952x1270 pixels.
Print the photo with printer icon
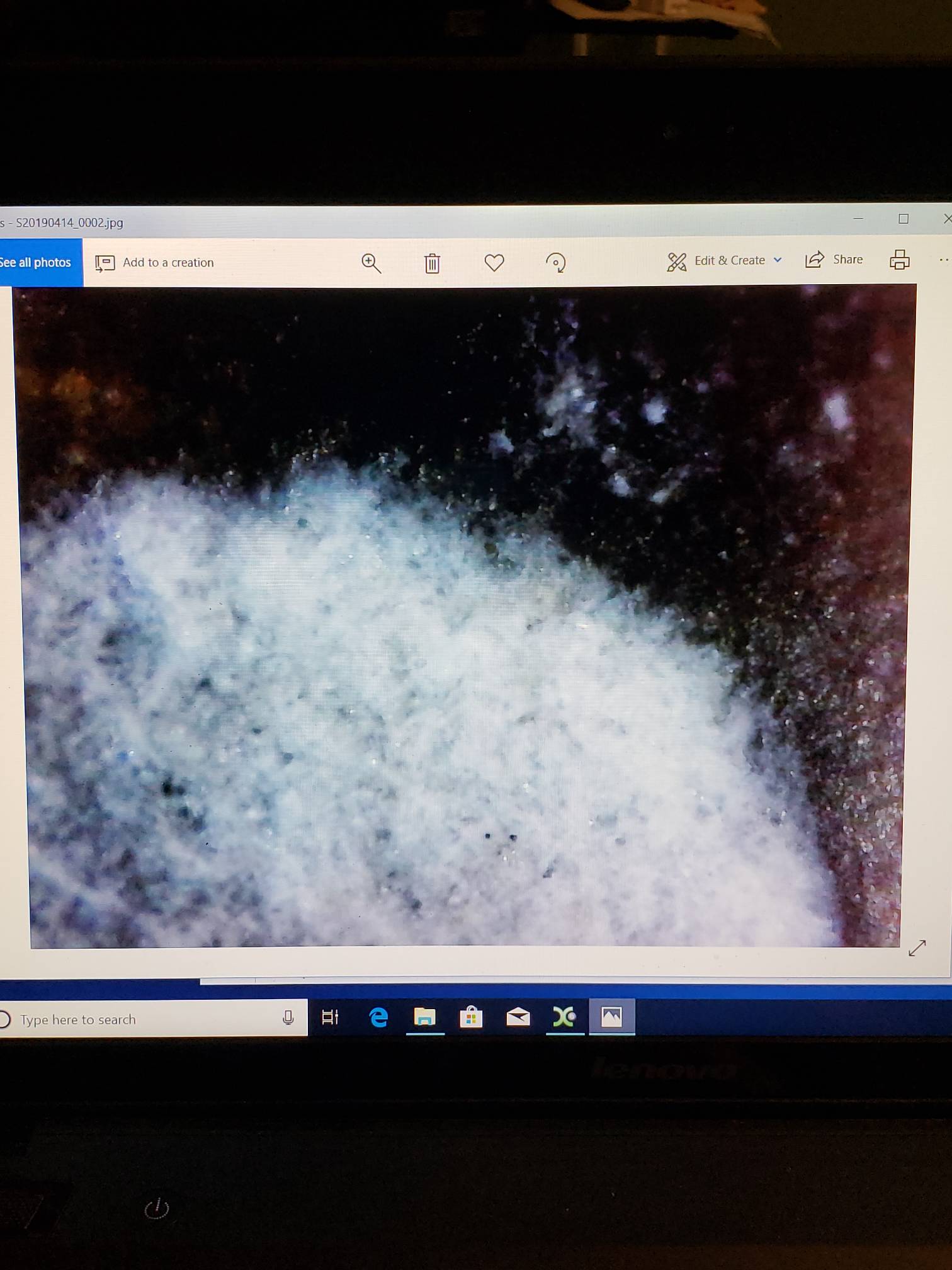pos(899,259)
